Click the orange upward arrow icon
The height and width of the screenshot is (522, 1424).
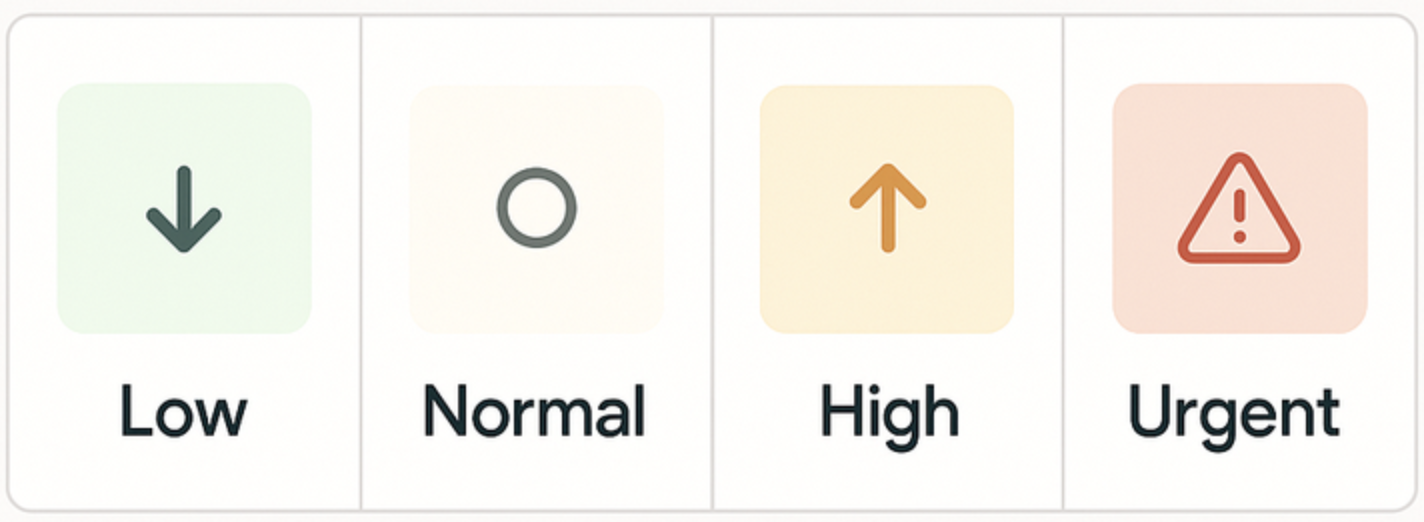888,208
